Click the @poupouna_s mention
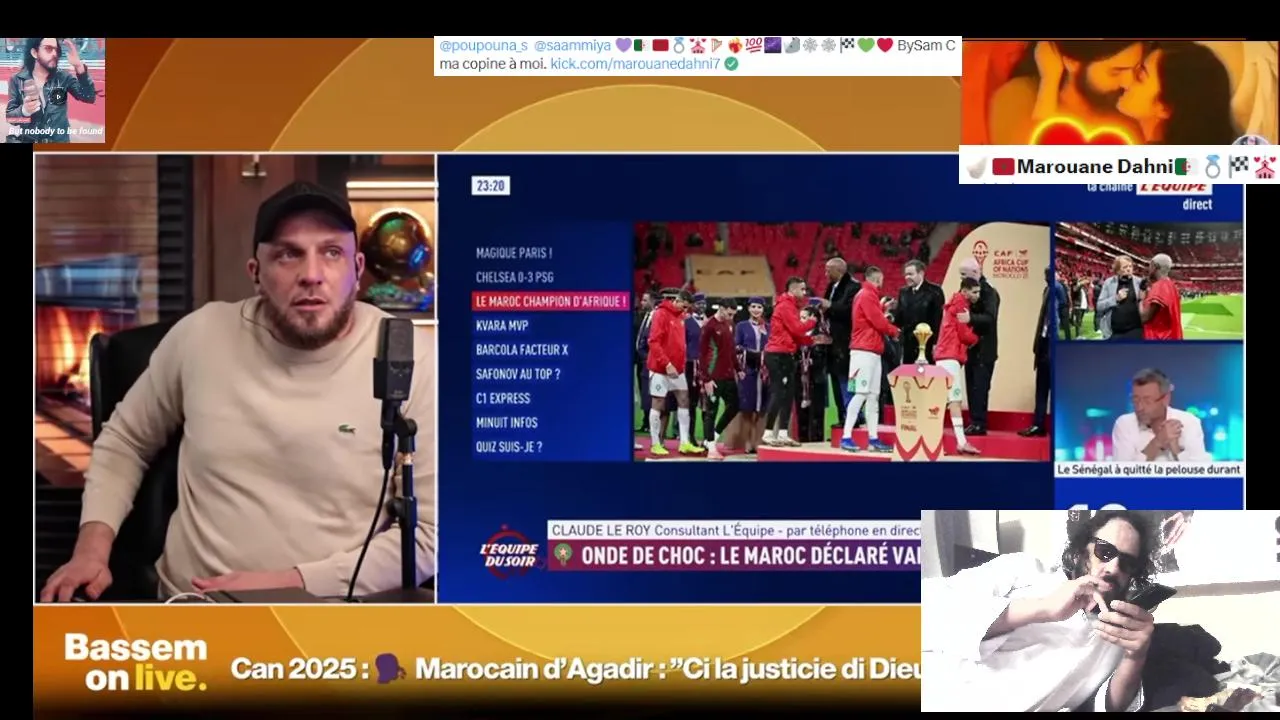 pyautogui.click(x=483, y=46)
